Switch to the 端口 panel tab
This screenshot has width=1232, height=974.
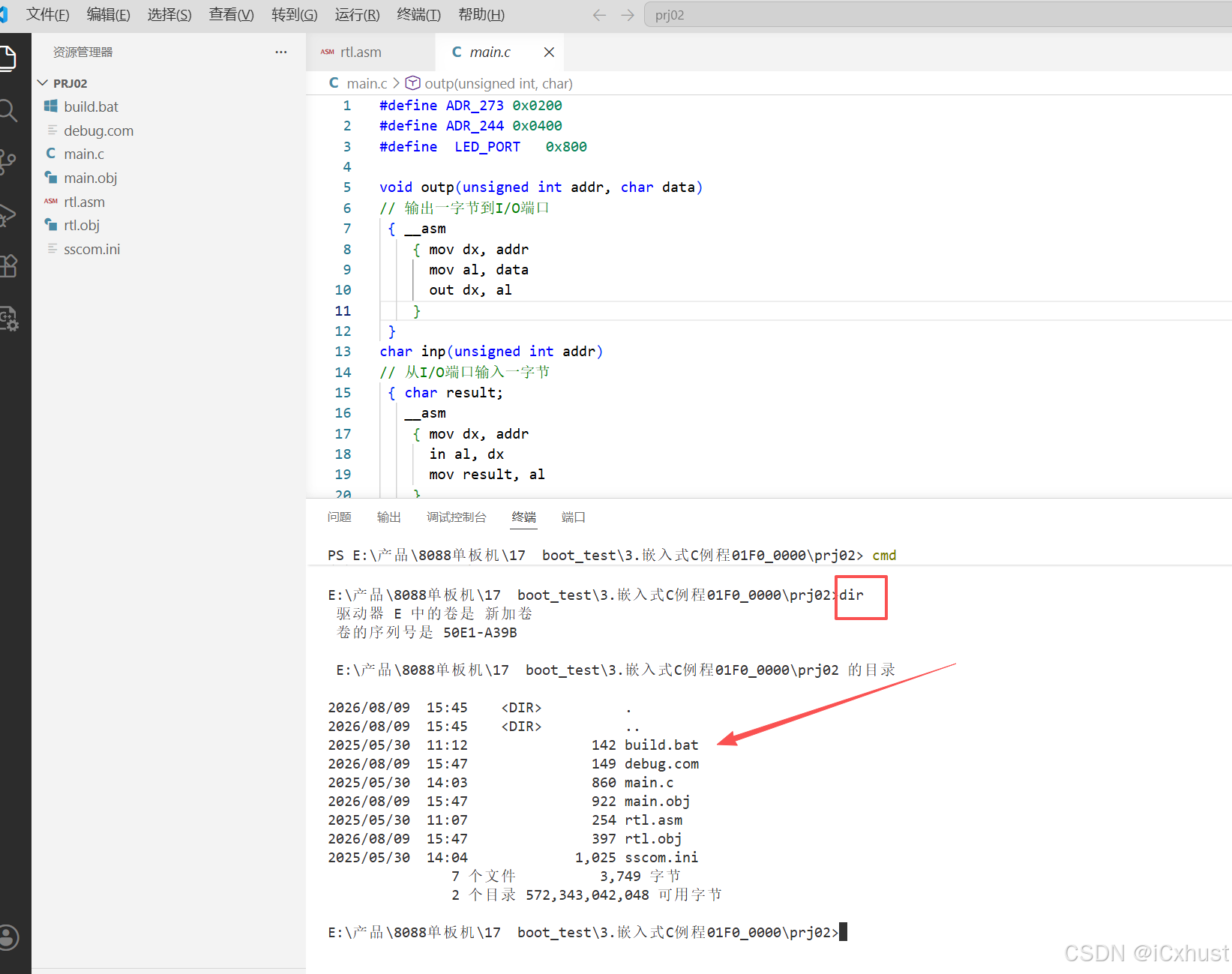tap(573, 517)
